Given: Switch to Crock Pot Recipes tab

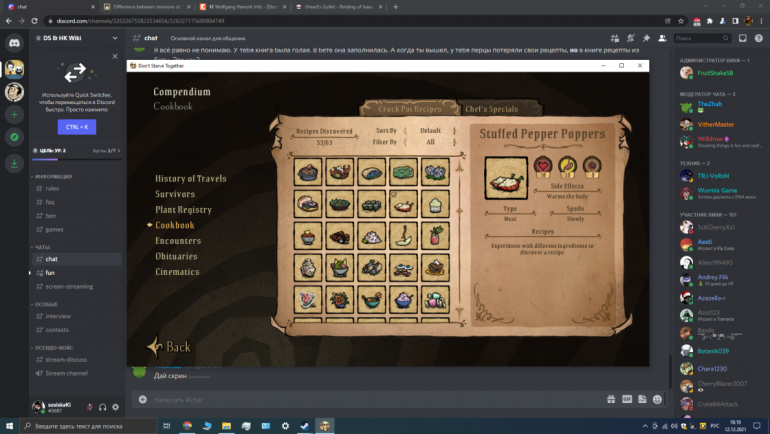Looking at the screenshot, I should click(x=410, y=108).
